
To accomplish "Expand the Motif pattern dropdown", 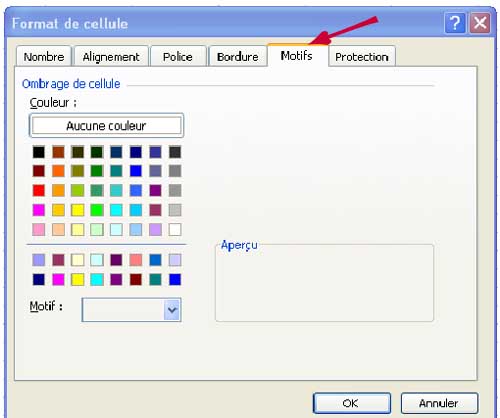I will [x=172, y=310].
